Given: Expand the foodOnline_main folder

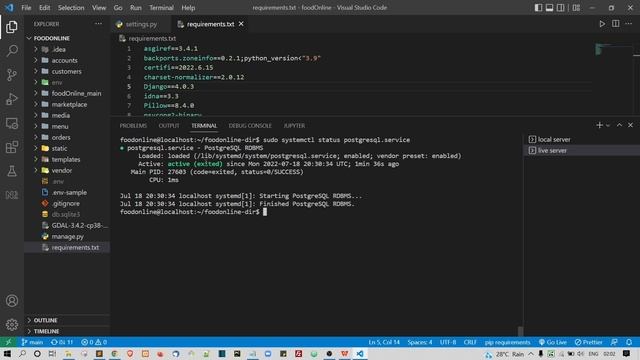Looking at the screenshot, I should pyautogui.click(x=76, y=93).
